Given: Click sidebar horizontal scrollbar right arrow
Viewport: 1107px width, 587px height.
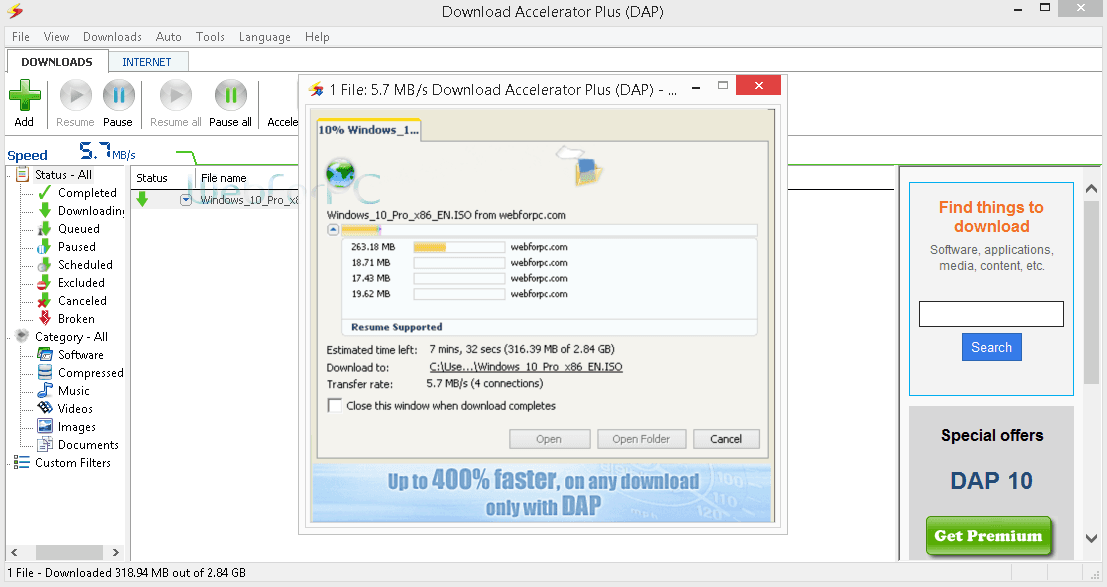Looking at the screenshot, I should coord(116,552).
